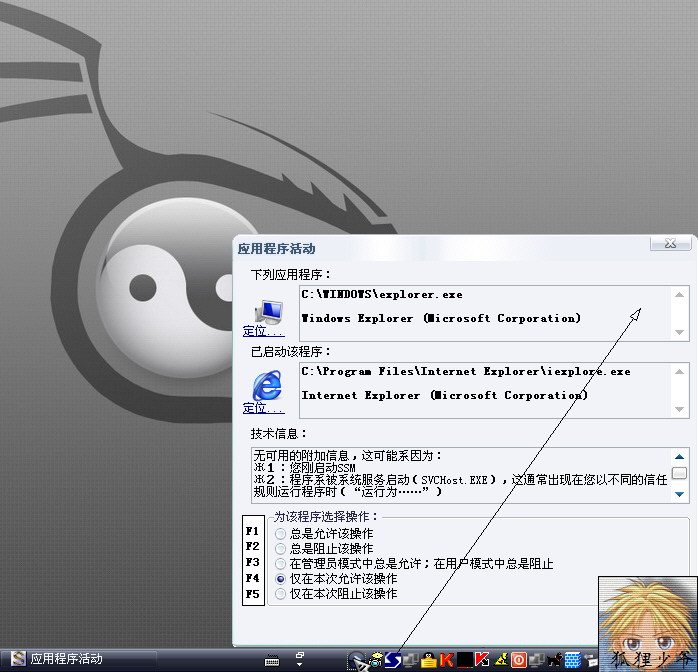Click the Internet Explorer program icon
This screenshot has height=672, width=698.
coord(267,385)
